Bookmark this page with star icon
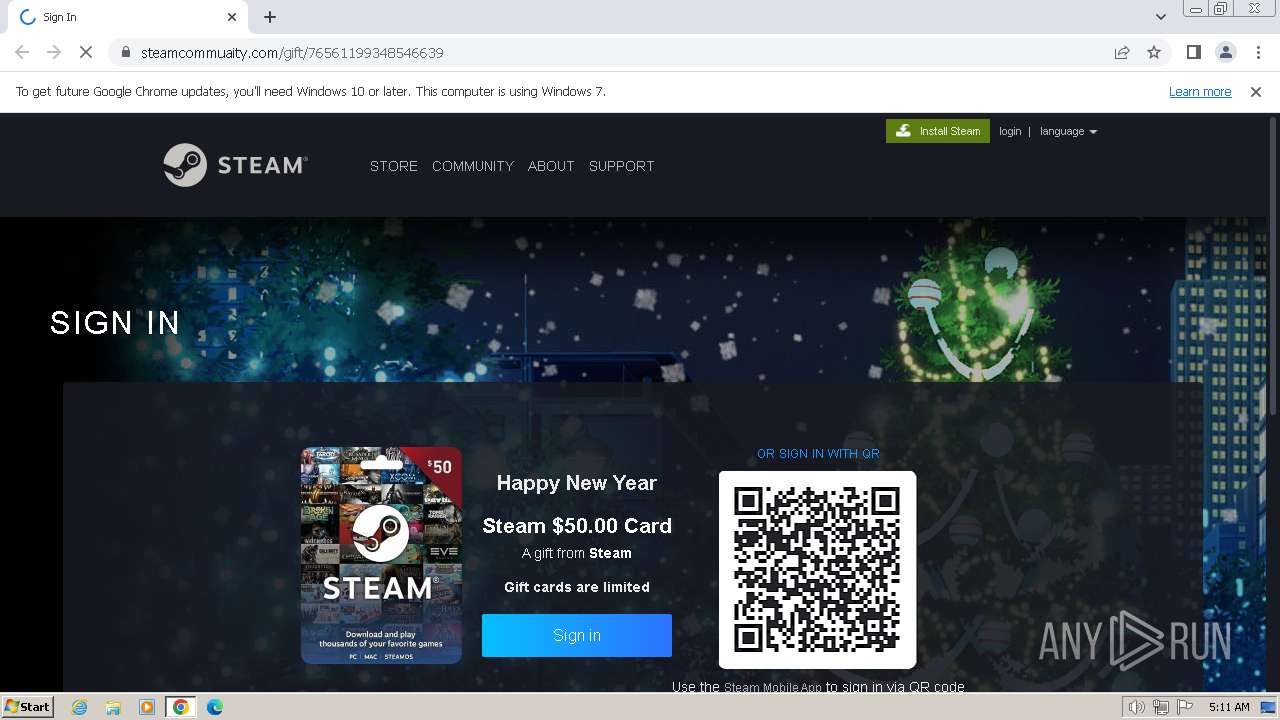 click(x=1154, y=52)
